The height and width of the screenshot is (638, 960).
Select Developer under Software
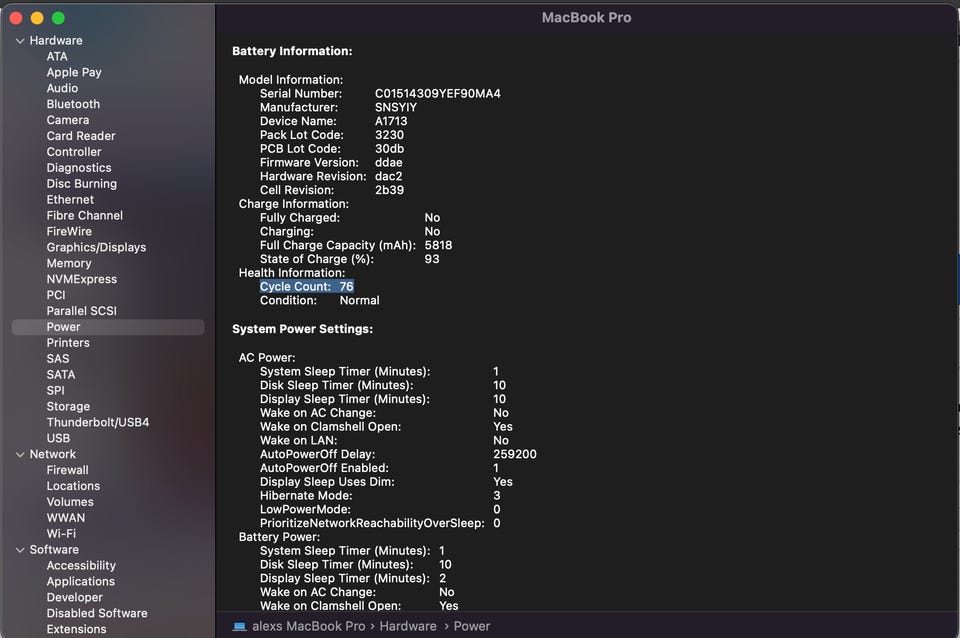tap(75, 598)
